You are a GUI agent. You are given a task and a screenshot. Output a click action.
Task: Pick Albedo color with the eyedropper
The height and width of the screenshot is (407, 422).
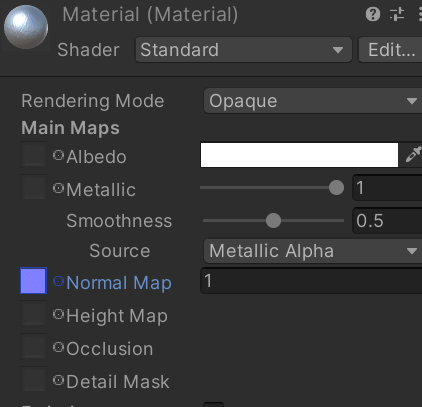click(413, 155)
